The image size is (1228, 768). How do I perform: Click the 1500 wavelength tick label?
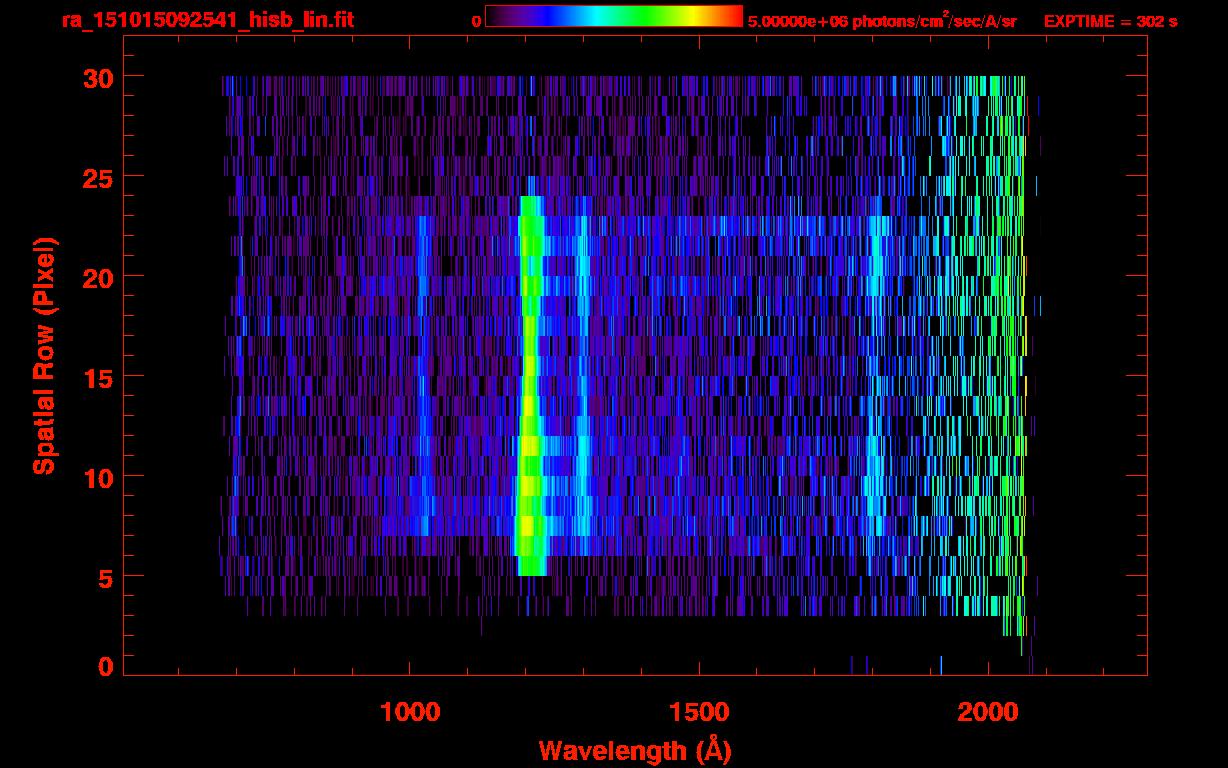click(x=698, y=712)
